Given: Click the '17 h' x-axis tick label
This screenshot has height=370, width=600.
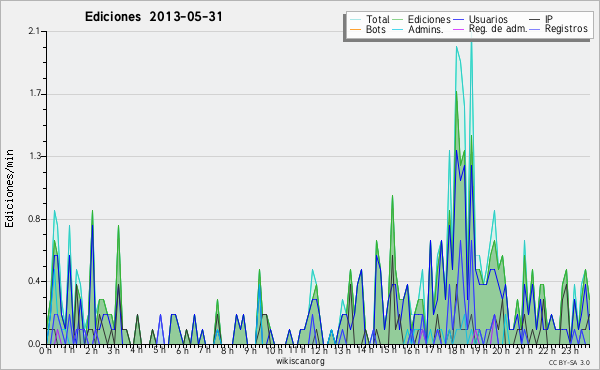Looking at the screenshot, I should pyautogui.click(x=434, y=350).
